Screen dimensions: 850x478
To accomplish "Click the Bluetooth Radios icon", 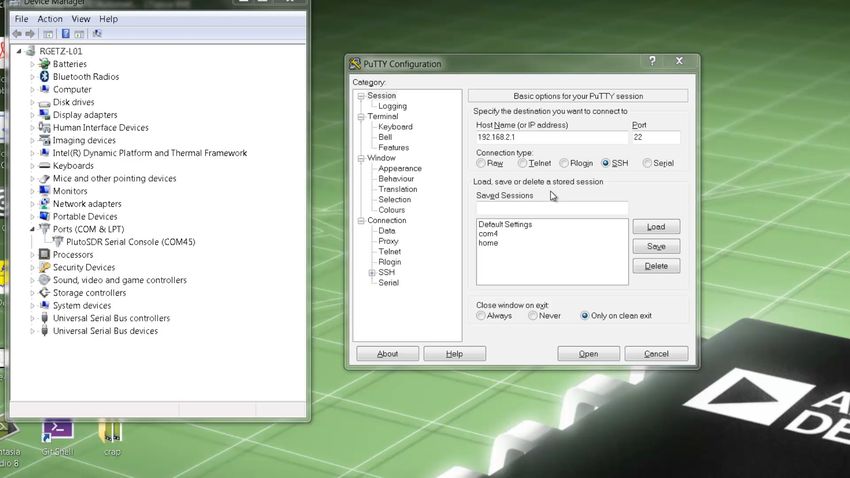I will 44,76.
